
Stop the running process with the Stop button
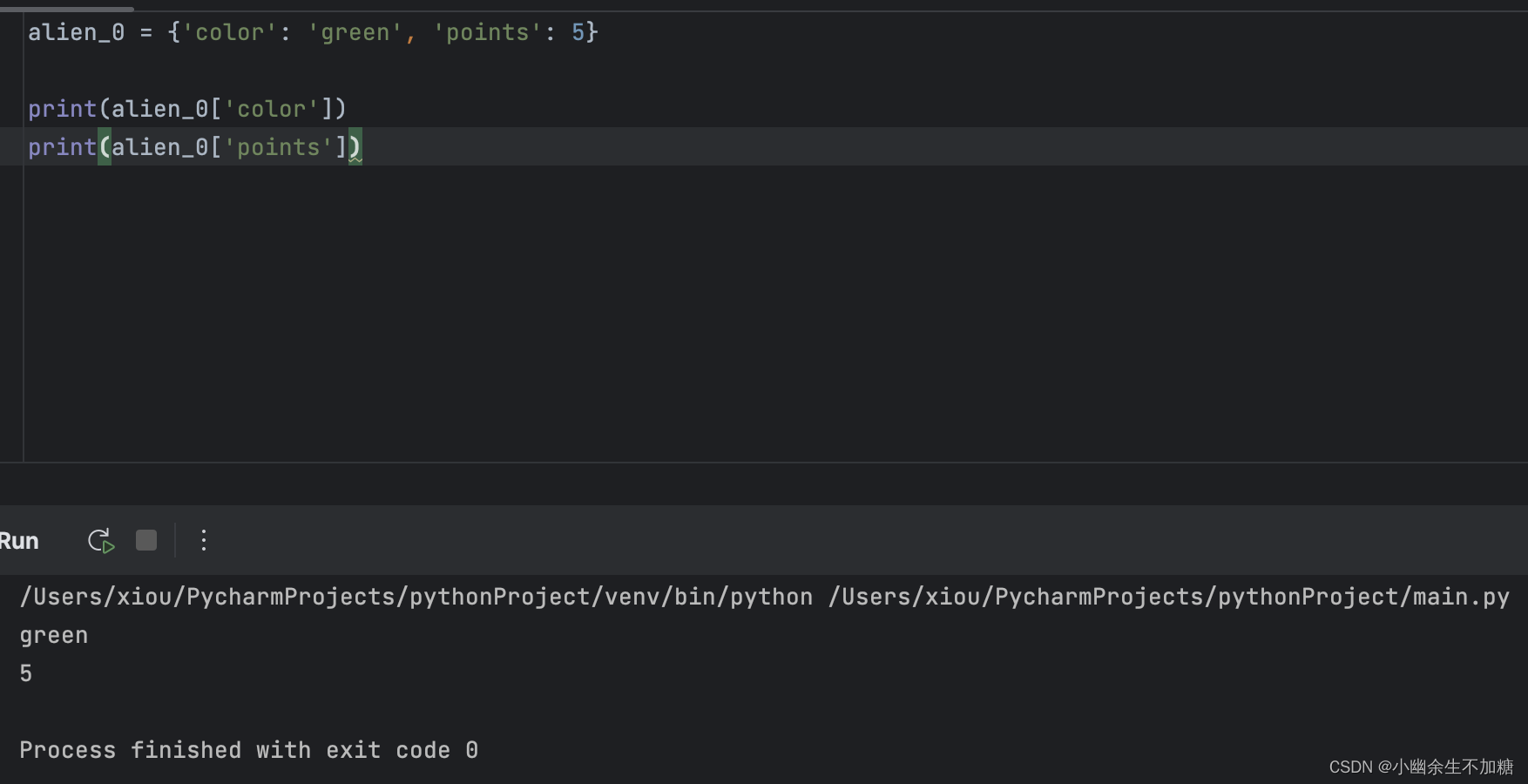[x=146, y=541]
